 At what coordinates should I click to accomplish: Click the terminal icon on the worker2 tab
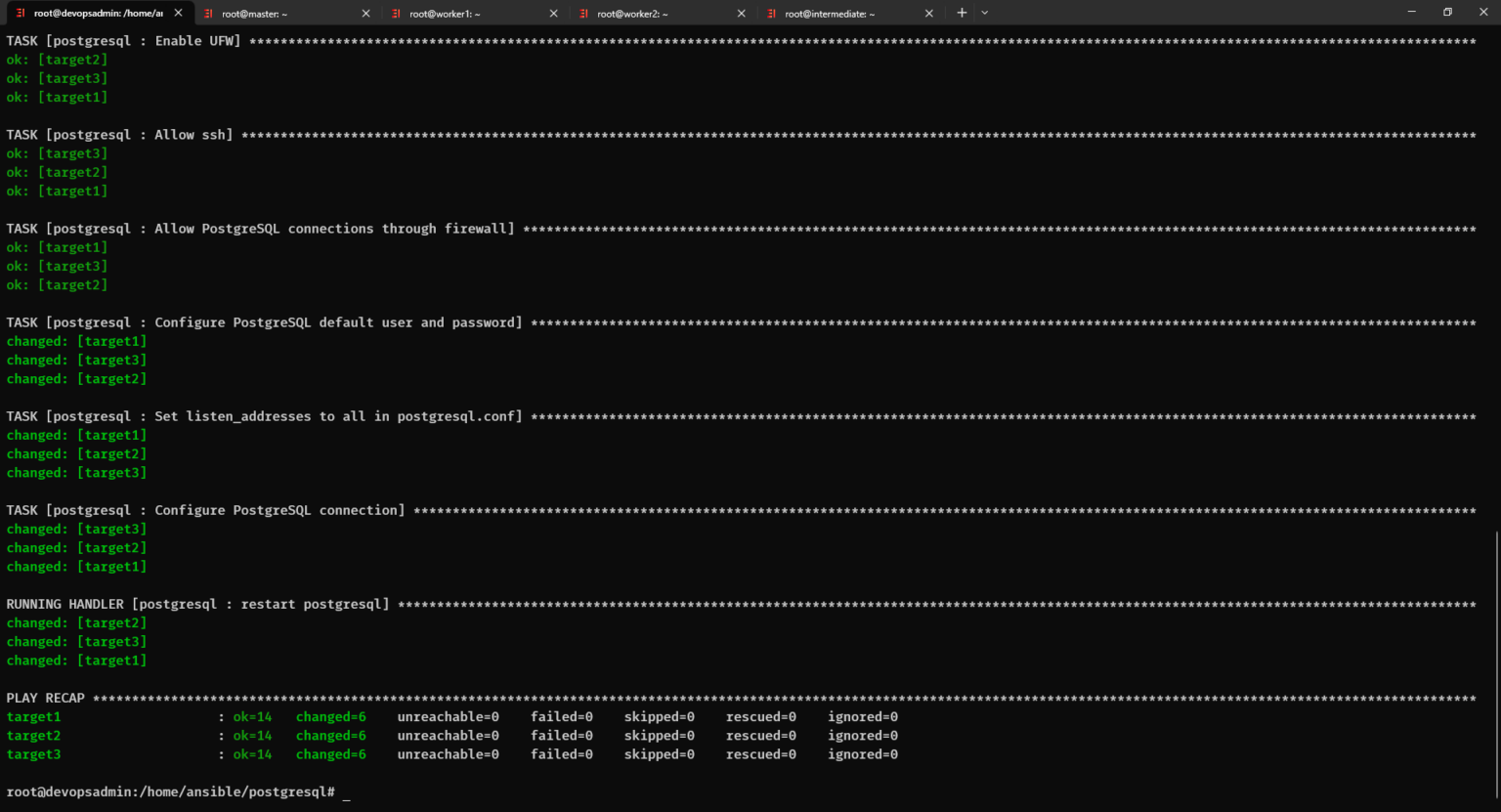[x=583, y=14]
